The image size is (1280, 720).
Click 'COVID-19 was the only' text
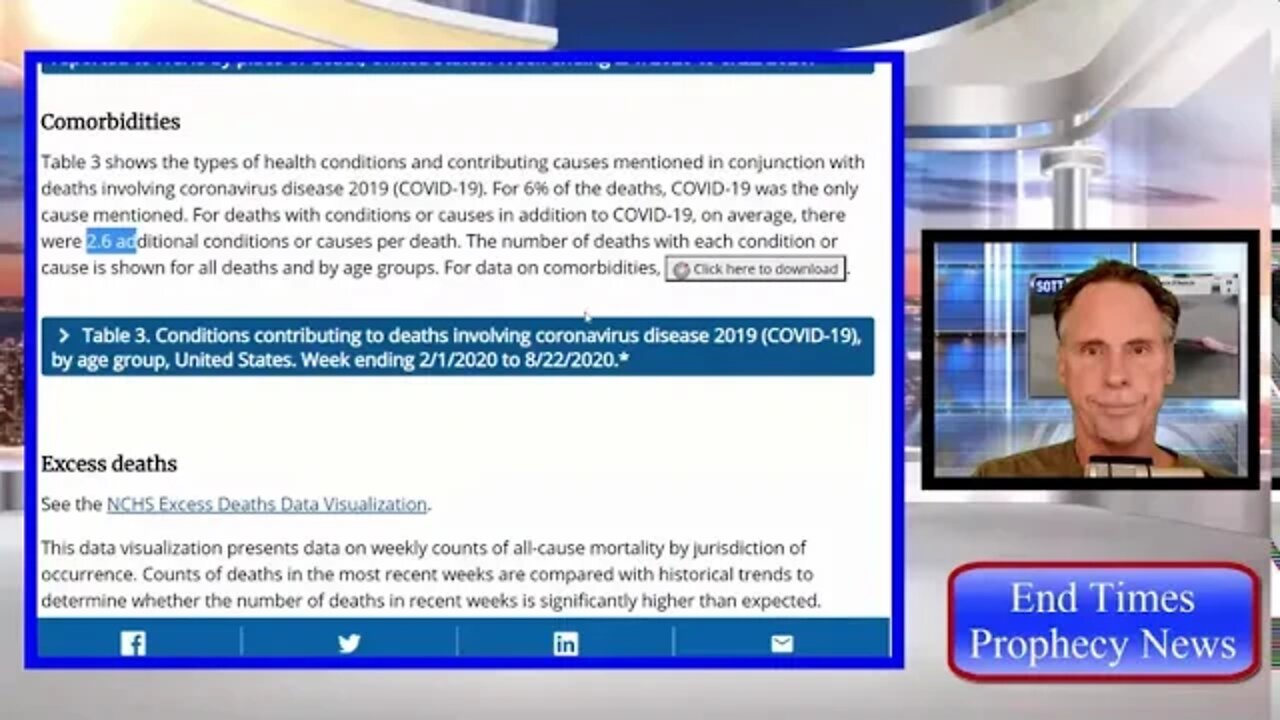(764, 188)
